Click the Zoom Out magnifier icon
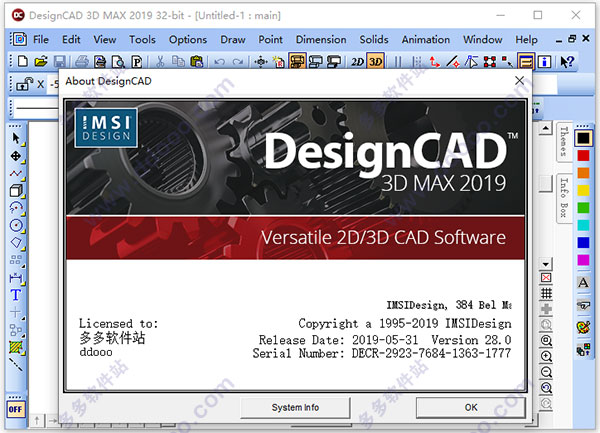Image resolution: width=600 pixels, height=433 pixels. [546, 372]
